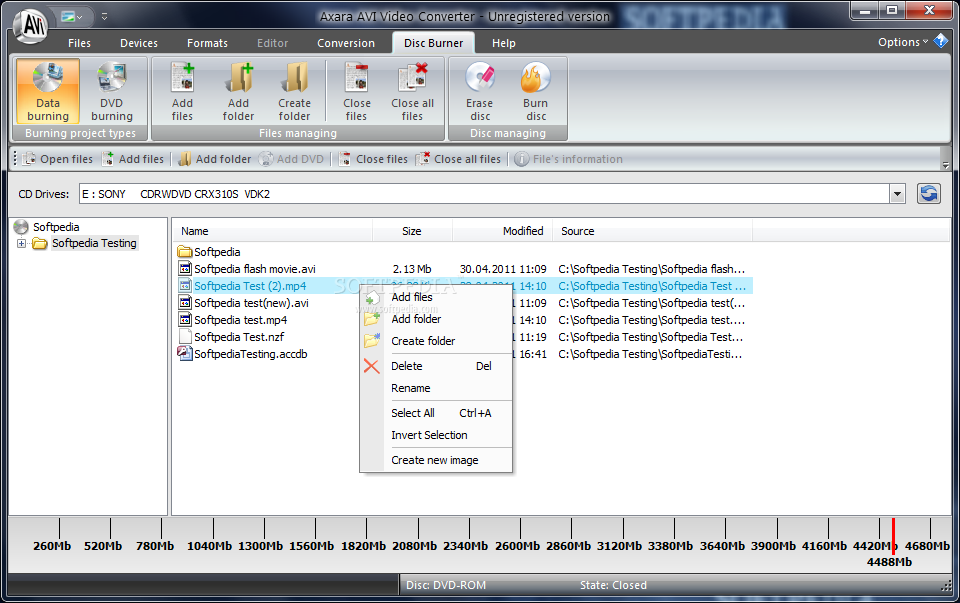
Task: Sort file list by Name column
Action: tap(272, 231)
